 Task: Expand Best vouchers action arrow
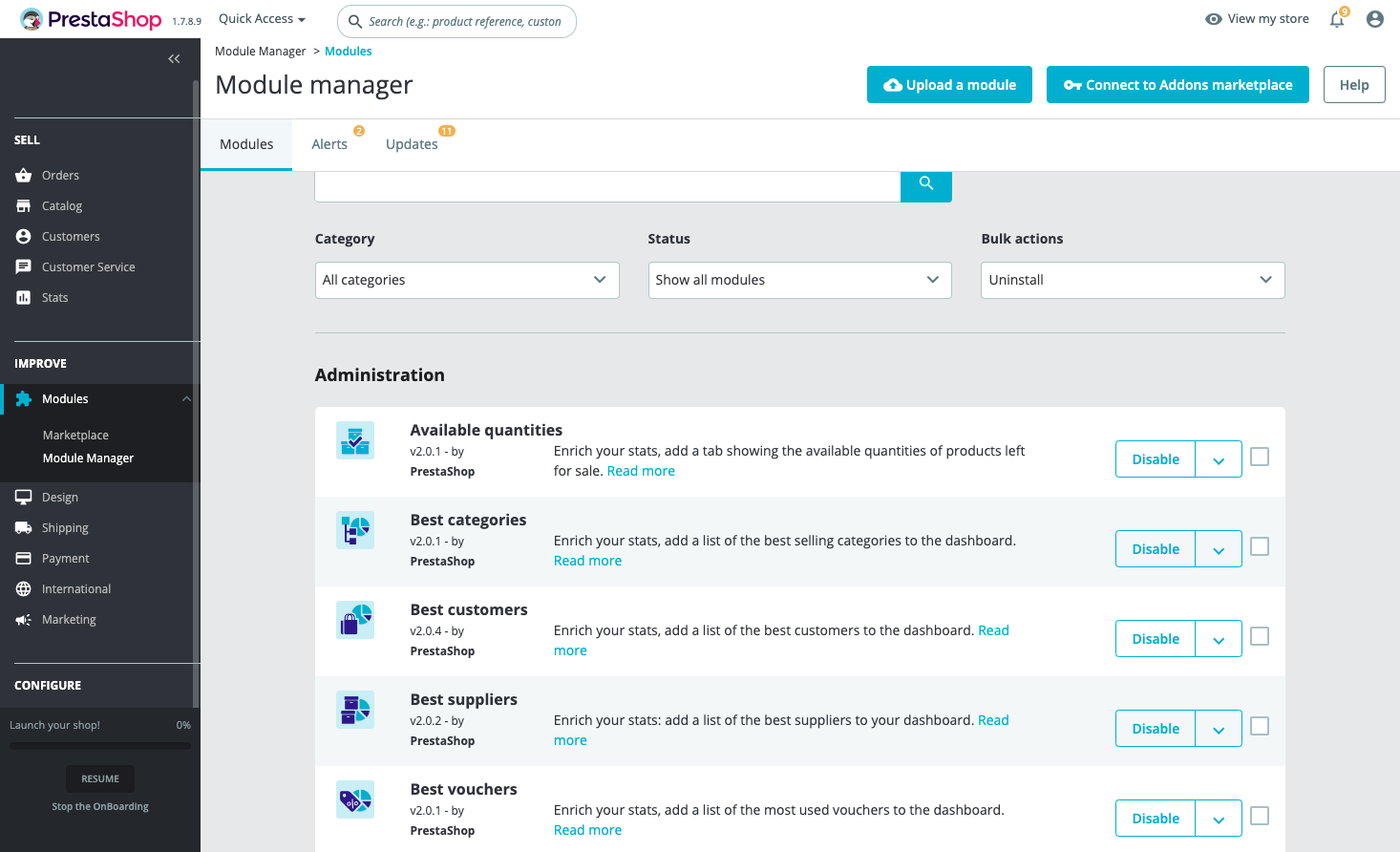(x=1219, y=819)
